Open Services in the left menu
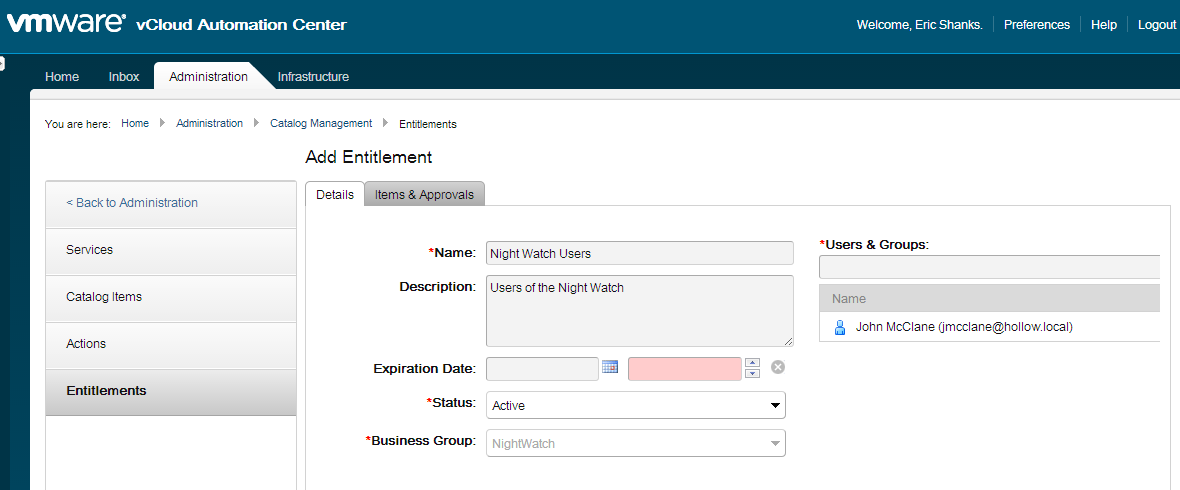 pyautogui.click(x=90, y=250)
